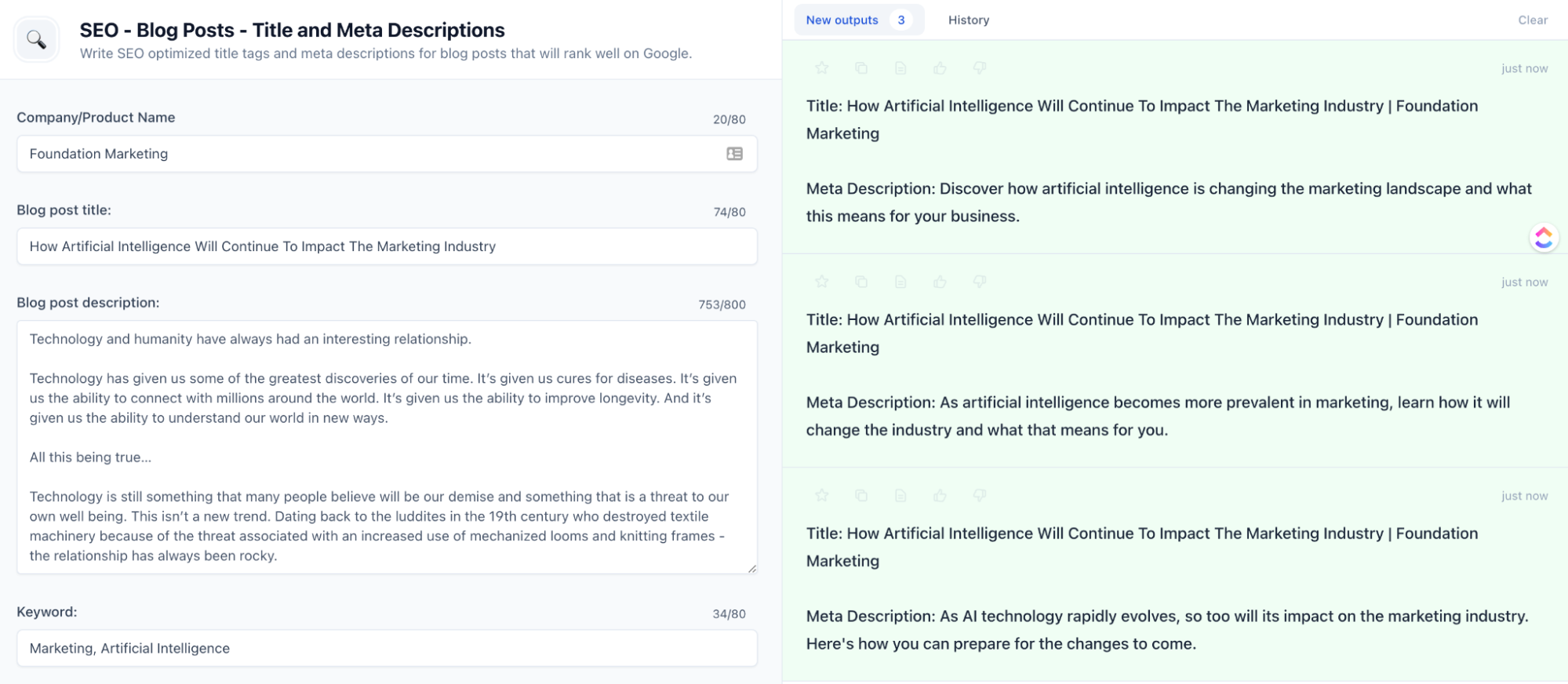The image size is (1568, 684).
Task: Clear all generated outputs
Action: 1532,20
